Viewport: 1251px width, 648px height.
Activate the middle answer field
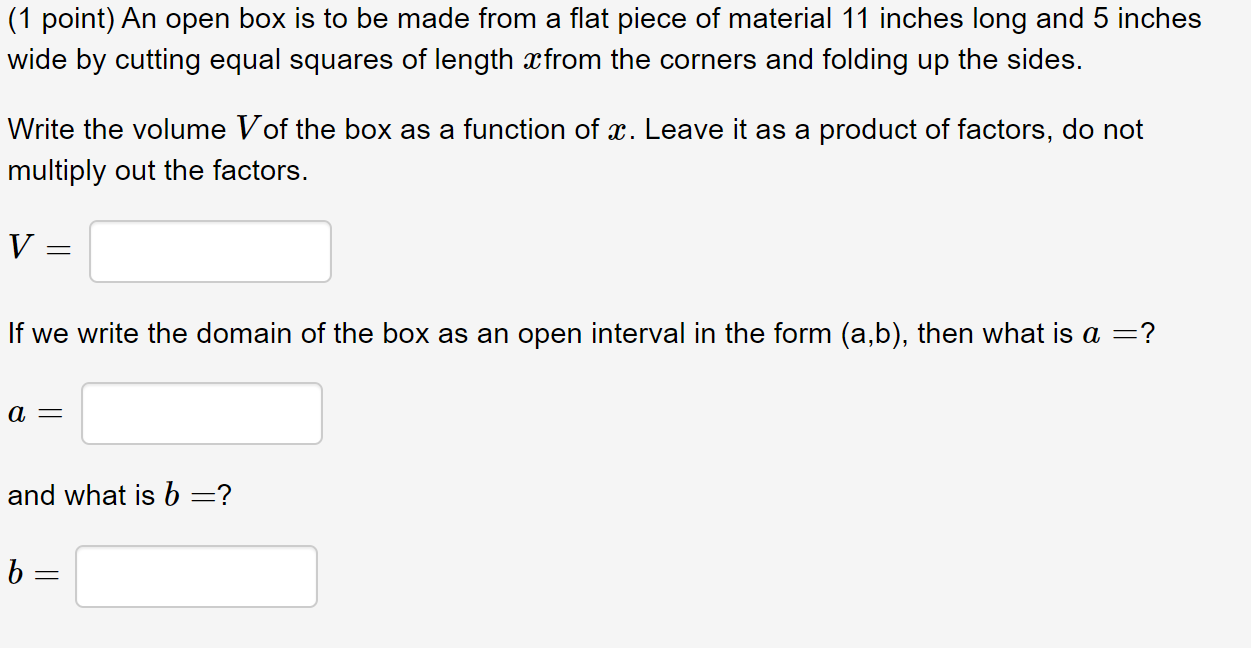tap(201, 413)
